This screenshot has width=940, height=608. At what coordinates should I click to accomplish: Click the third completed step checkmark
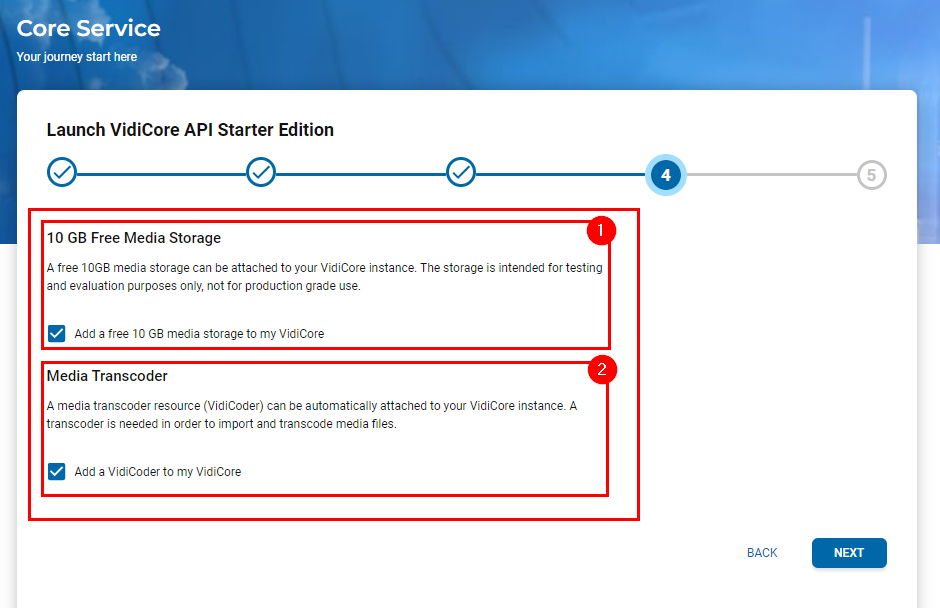[x=461, y=173]
